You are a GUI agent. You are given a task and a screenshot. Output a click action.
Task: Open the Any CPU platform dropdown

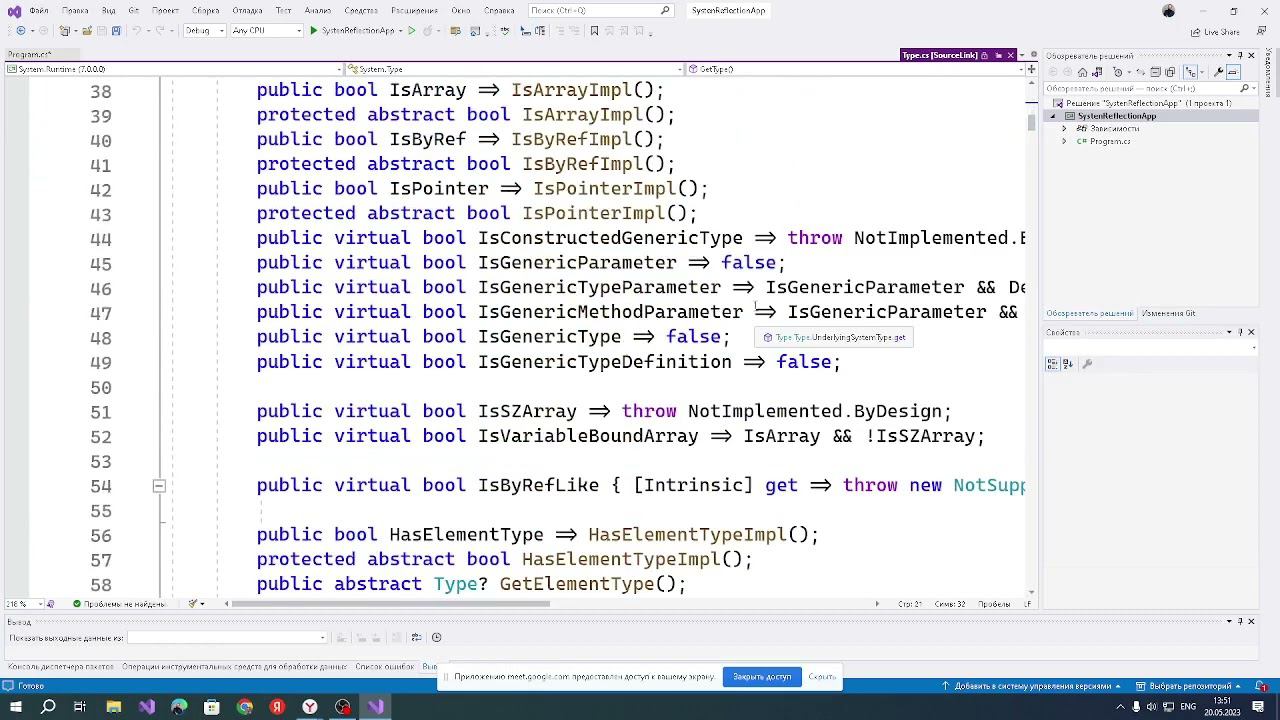pos(266,31)
